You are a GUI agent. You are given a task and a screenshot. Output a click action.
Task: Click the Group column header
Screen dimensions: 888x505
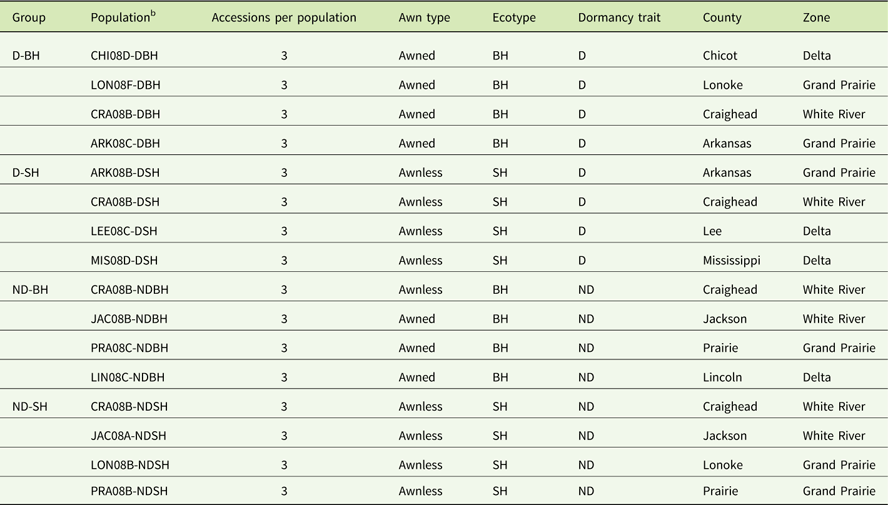tap(29, 18)
